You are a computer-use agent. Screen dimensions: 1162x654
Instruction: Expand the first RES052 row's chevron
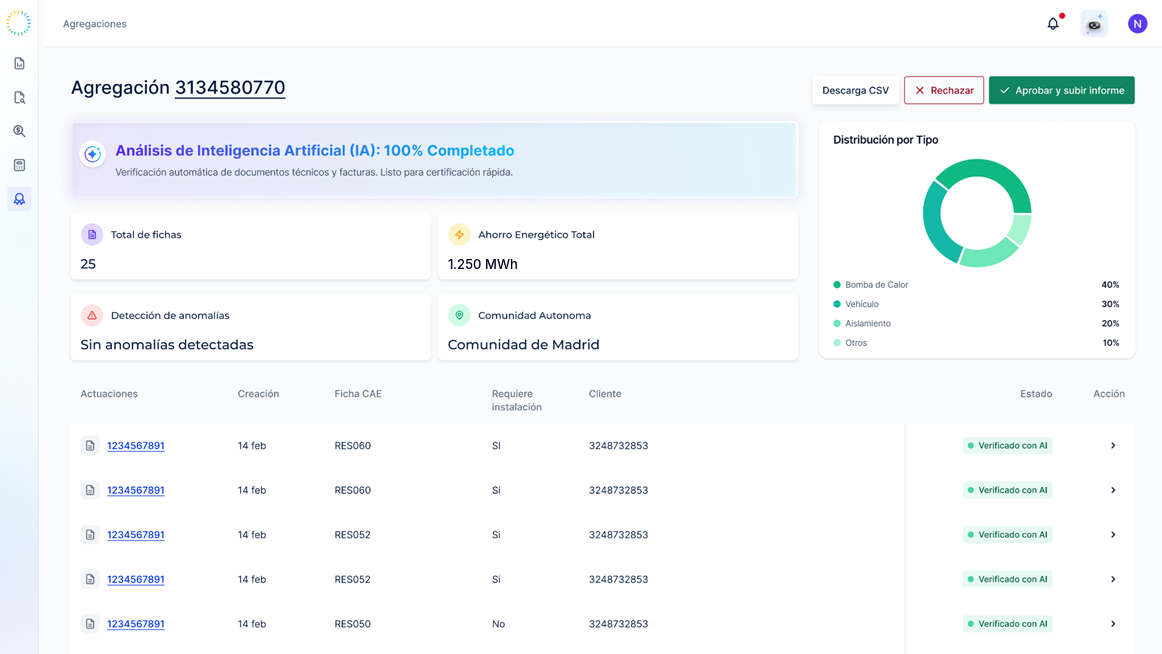click(1113, 535)
